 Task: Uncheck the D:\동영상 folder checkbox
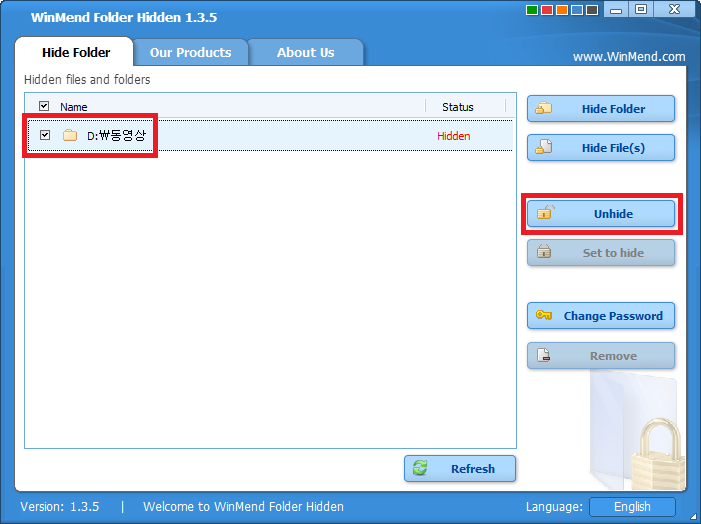point(45,135)
